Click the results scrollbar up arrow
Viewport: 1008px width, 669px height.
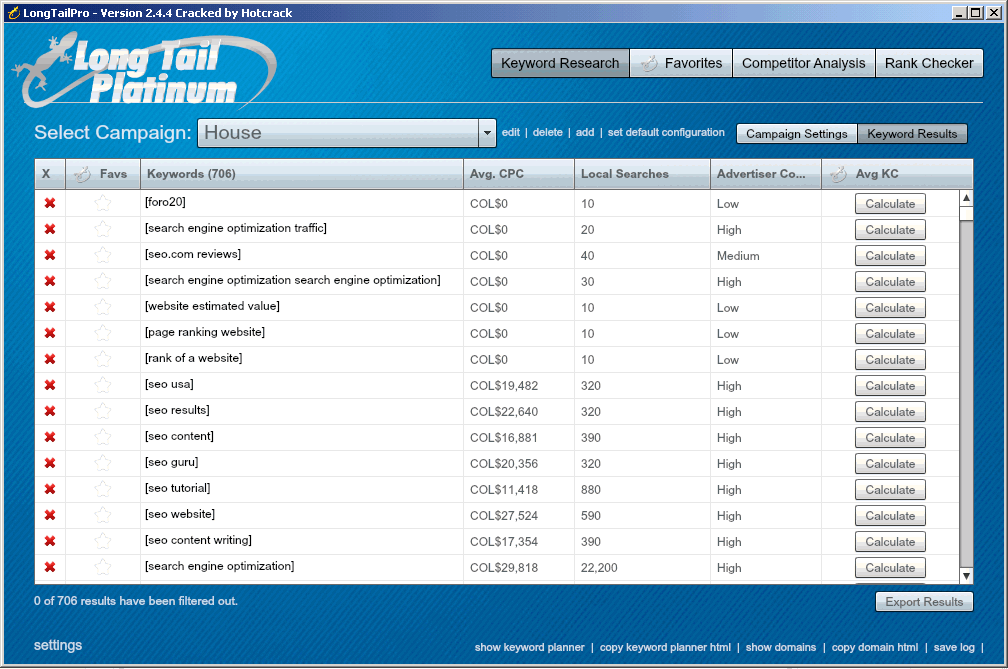pos(966,197)
